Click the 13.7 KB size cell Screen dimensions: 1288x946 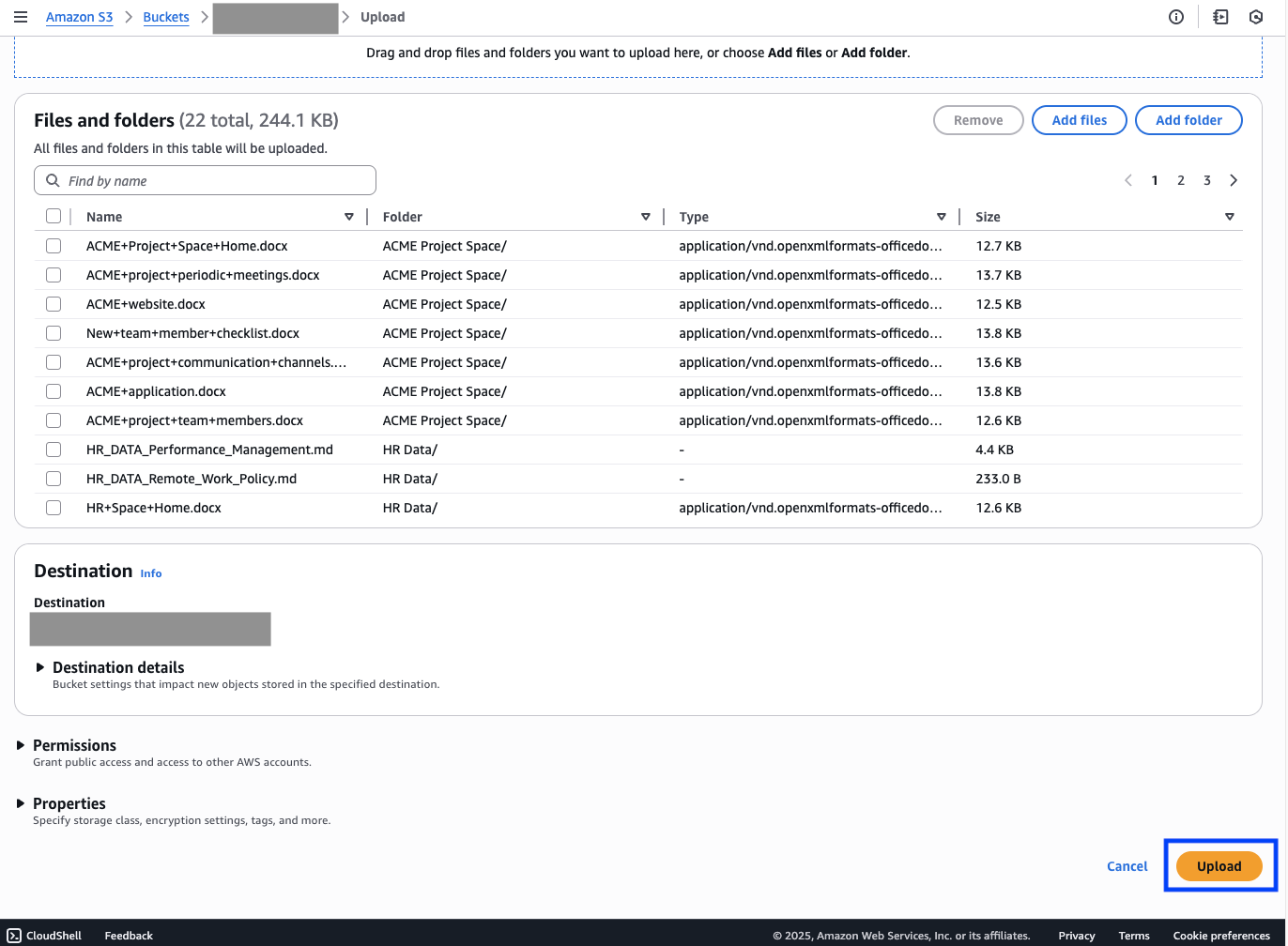click(998, 275)
